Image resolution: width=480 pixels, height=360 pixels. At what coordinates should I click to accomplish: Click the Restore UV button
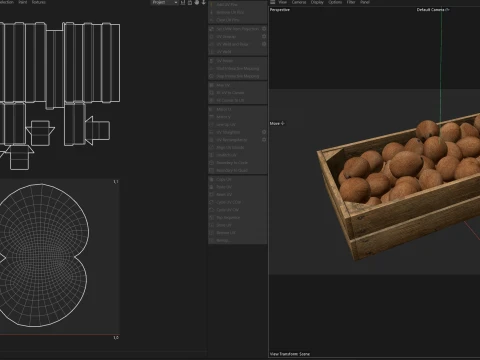click(237, 233)
